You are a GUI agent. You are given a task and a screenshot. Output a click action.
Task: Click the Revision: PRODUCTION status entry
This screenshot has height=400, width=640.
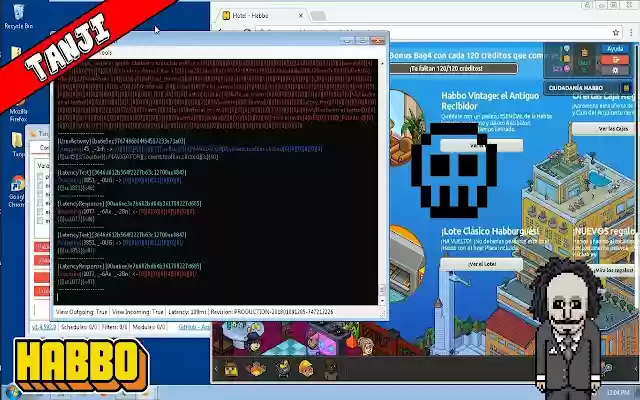(x=272, y=312)
